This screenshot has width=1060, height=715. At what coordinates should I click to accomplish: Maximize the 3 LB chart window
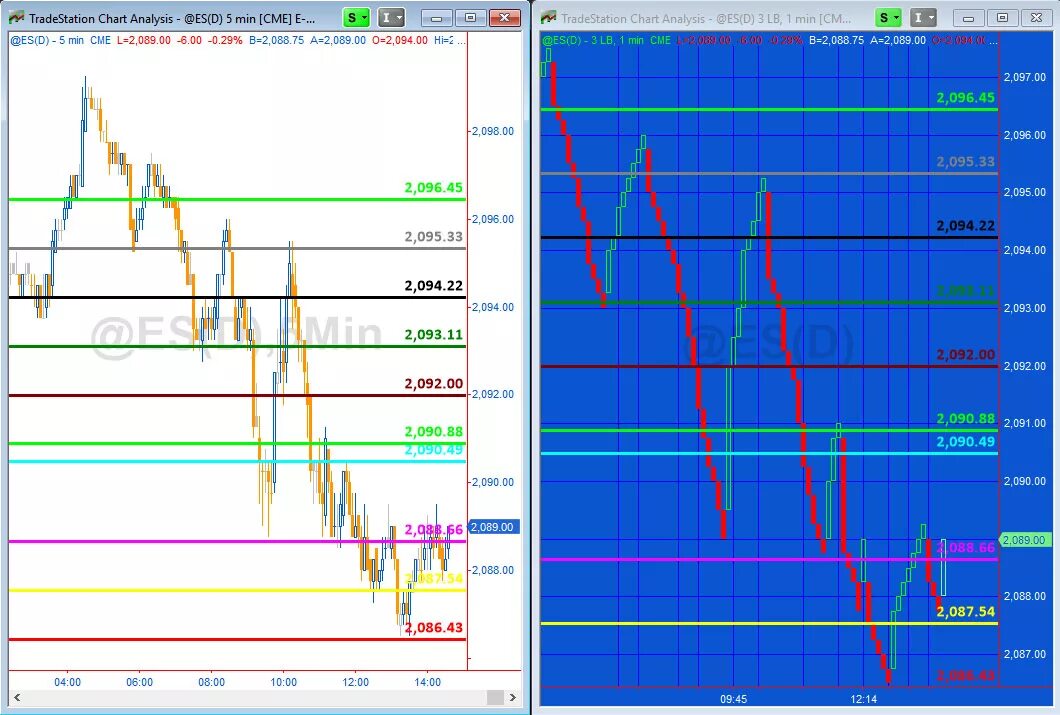click(1003, 18)
